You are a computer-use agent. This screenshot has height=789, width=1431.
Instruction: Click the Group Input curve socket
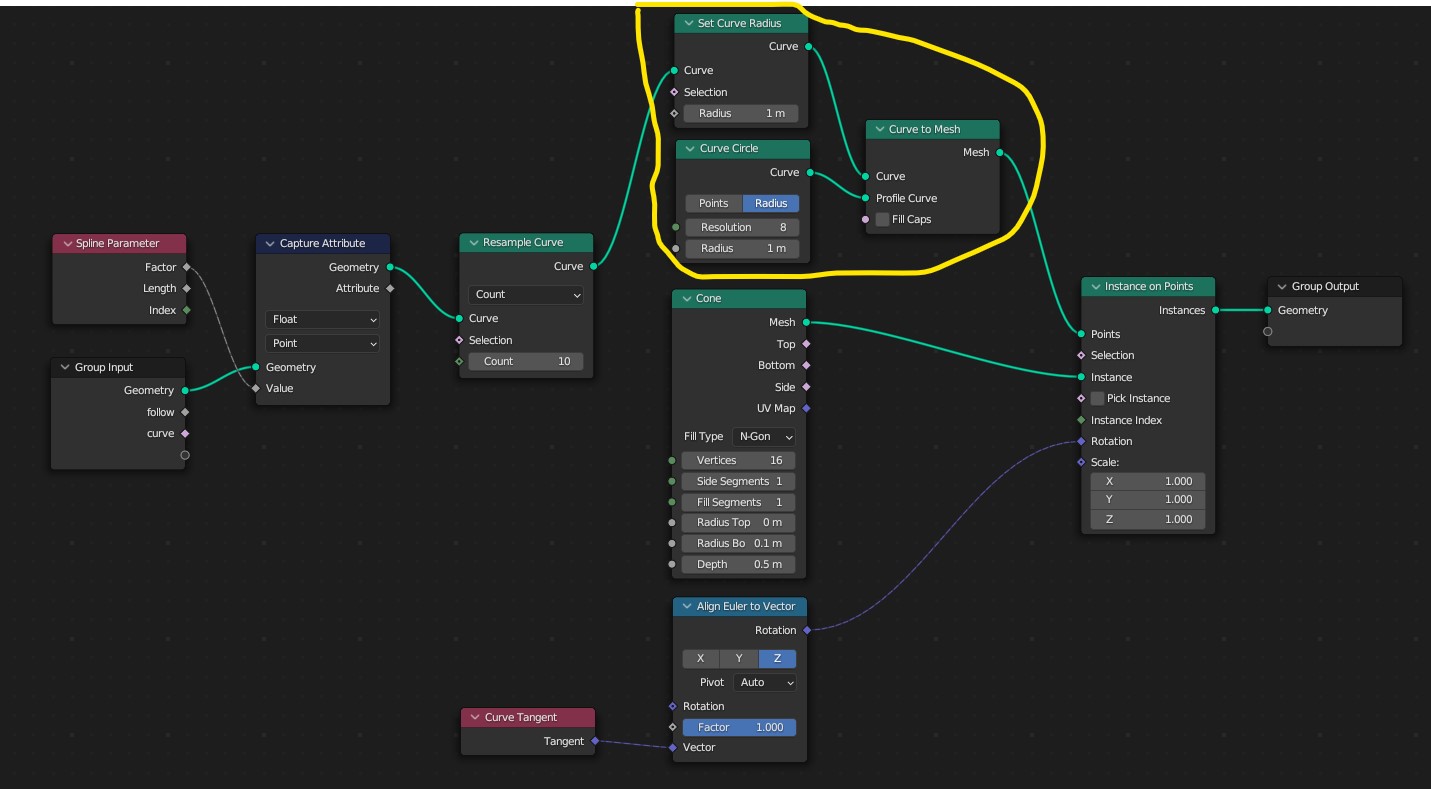click(x=185, y=433)
